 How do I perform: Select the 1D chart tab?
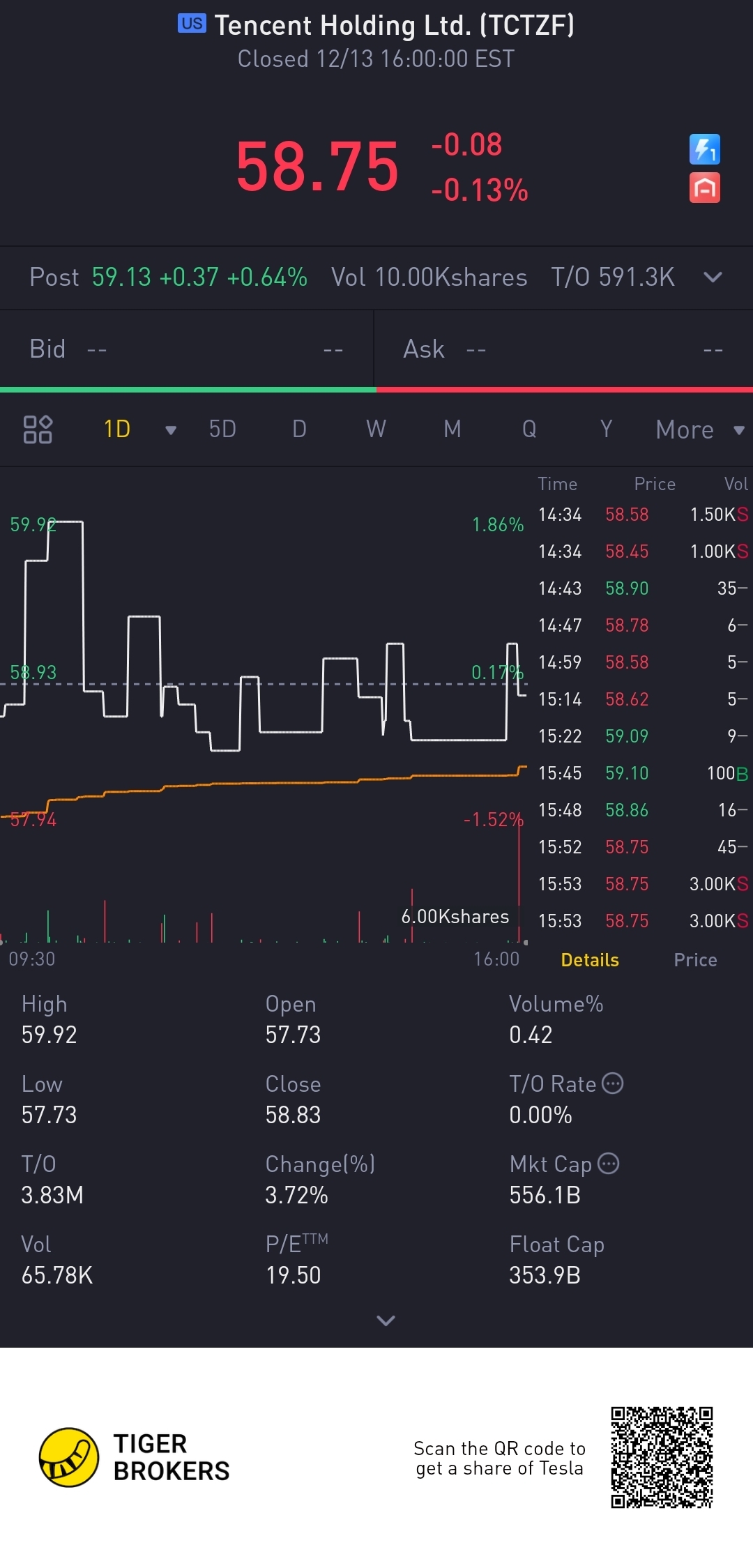[117, 429]
